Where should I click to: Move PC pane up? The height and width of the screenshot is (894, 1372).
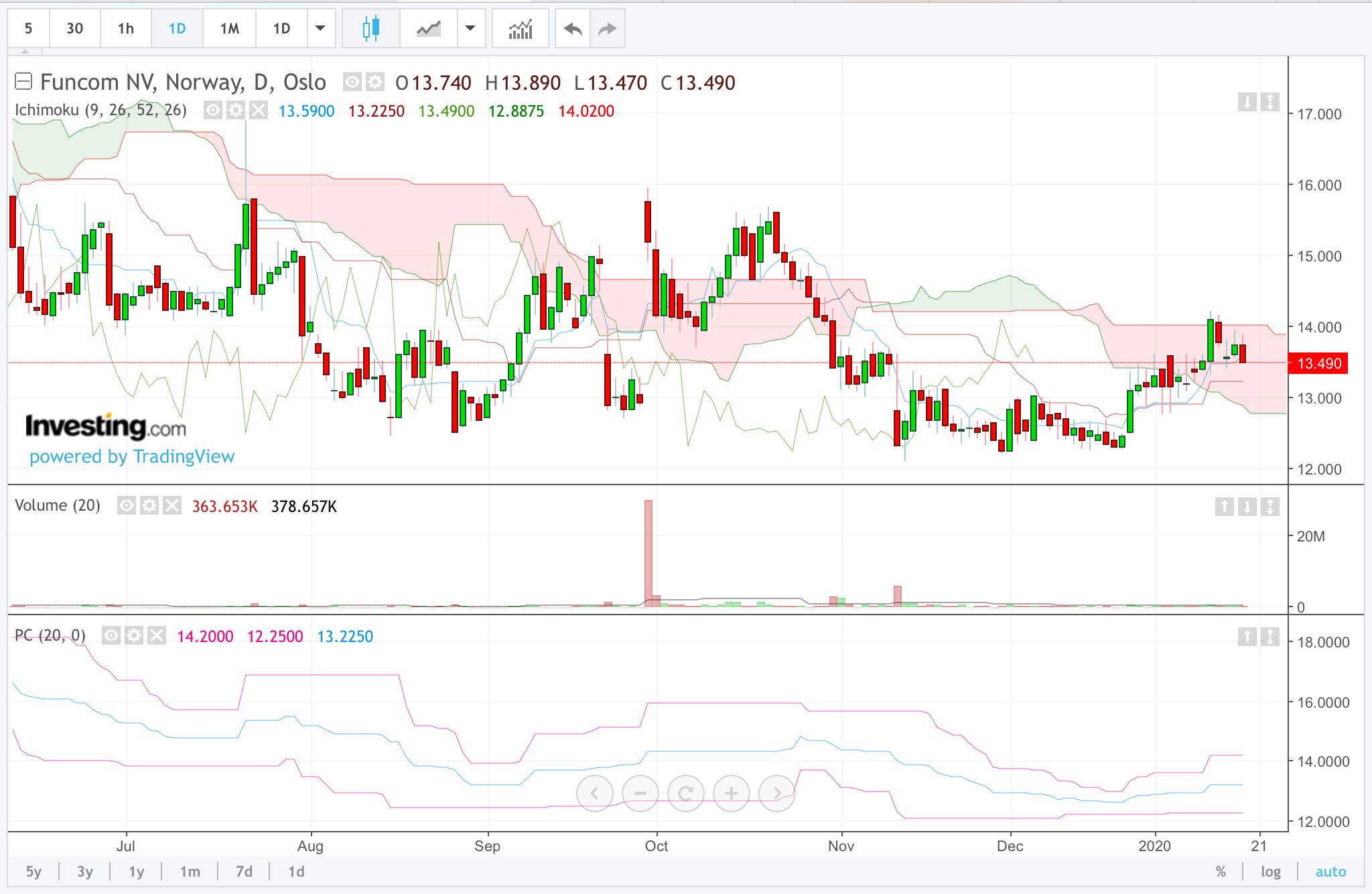coord(1247,636)
